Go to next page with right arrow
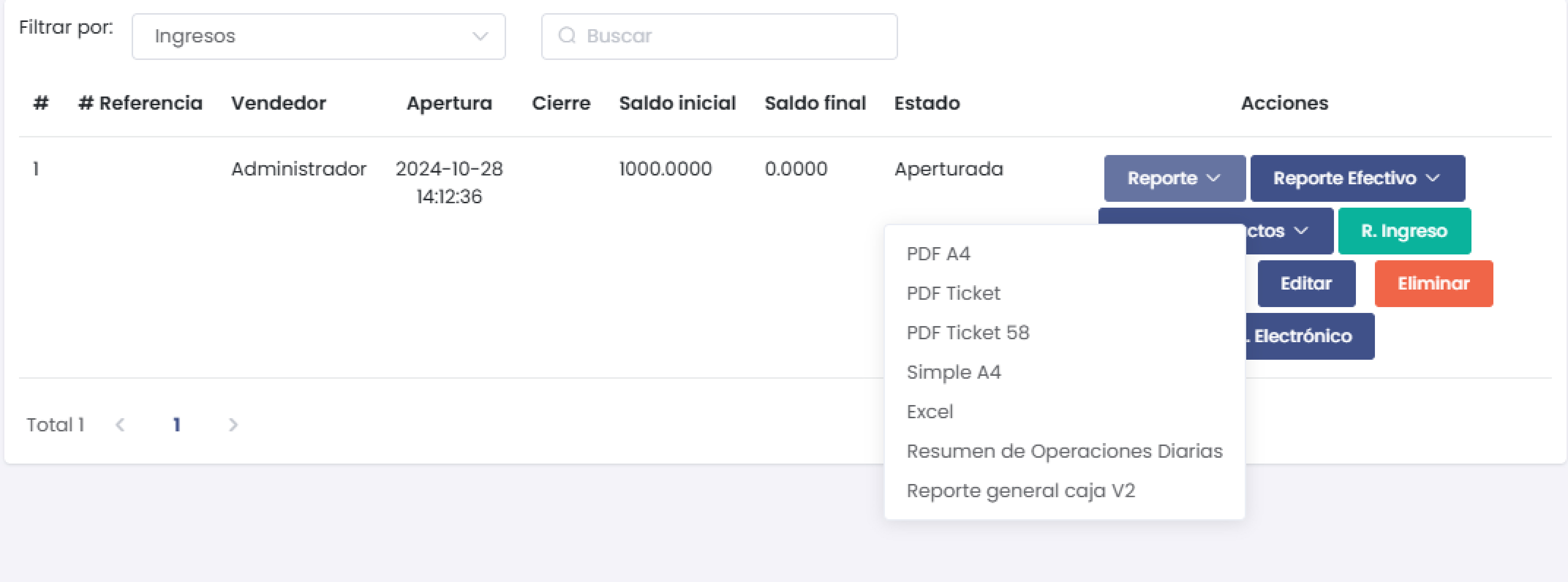Screen dimensions: 1568x582 pyautogui.click(x=233, y=425)
